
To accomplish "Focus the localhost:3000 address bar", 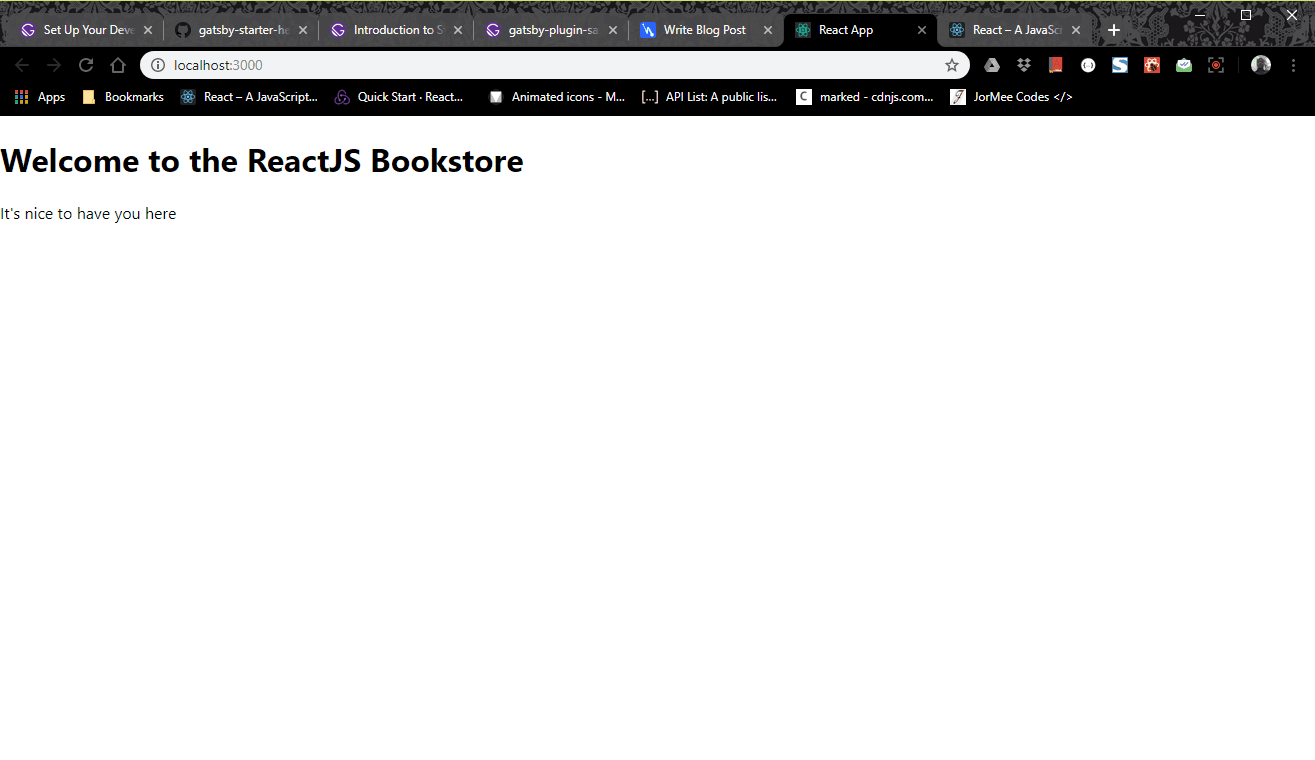I will click(x=550, y=65).
